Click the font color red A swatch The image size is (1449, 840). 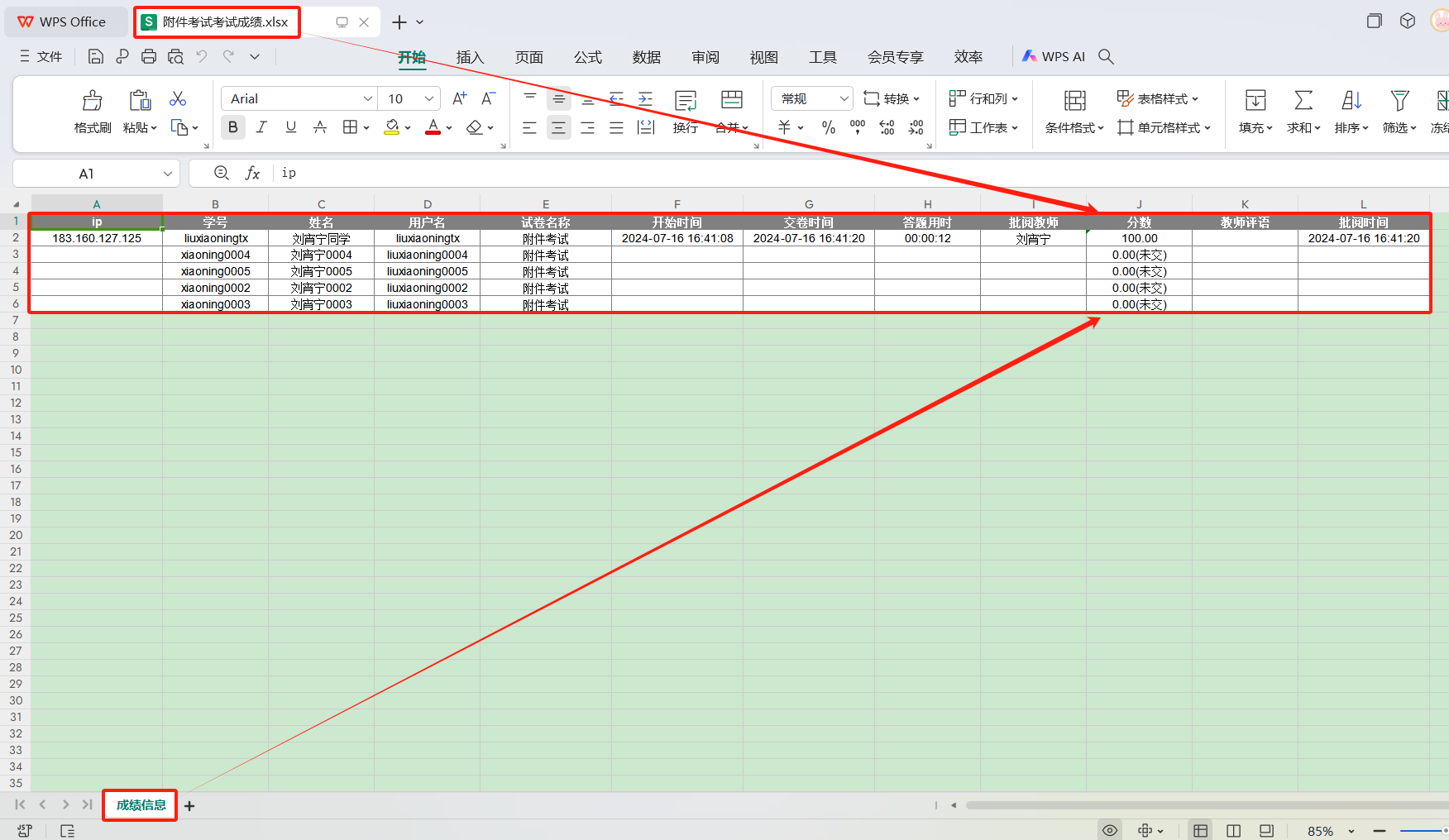click(433, 127)
